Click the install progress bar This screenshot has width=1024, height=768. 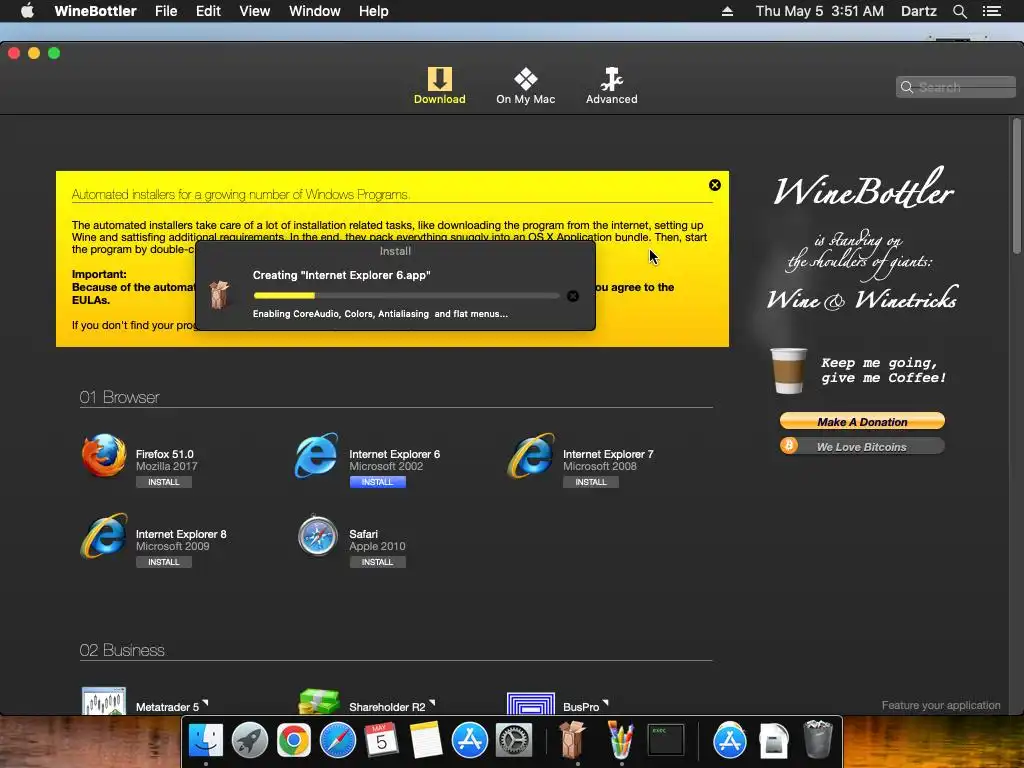(406, 296)
